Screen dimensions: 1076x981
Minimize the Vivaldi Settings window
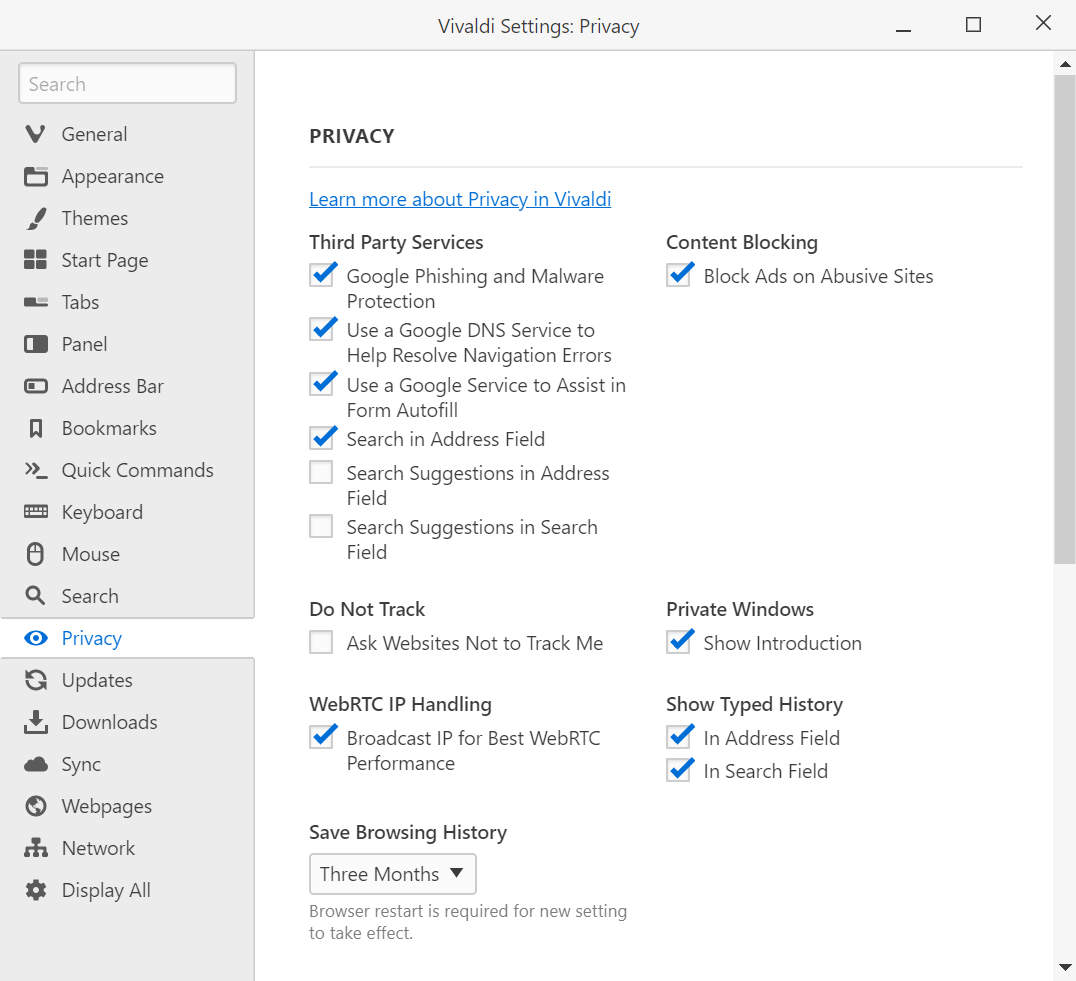point(904,31)
